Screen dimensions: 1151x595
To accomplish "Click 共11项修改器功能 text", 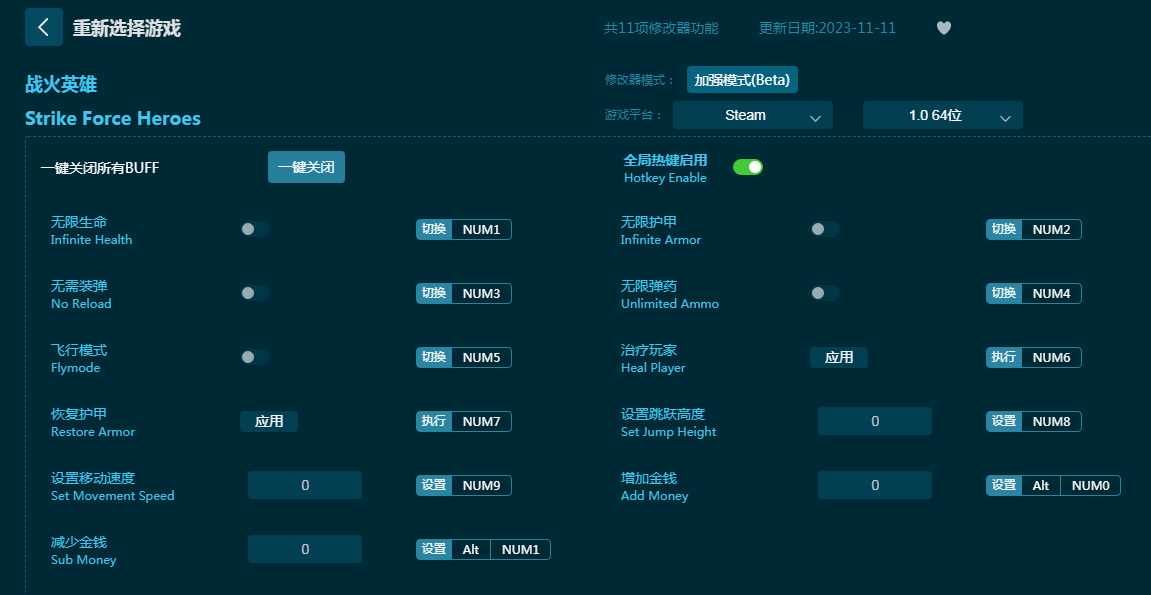I will pos(661,28).
